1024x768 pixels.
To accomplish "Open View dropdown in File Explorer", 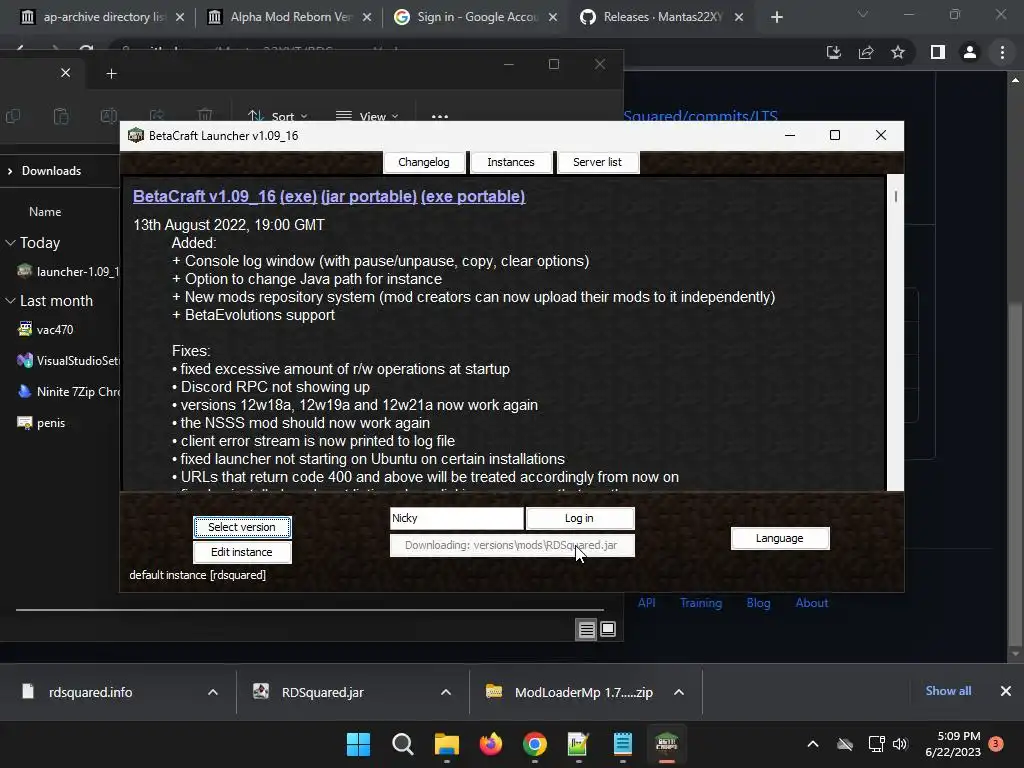I will [x=367, y=116].
